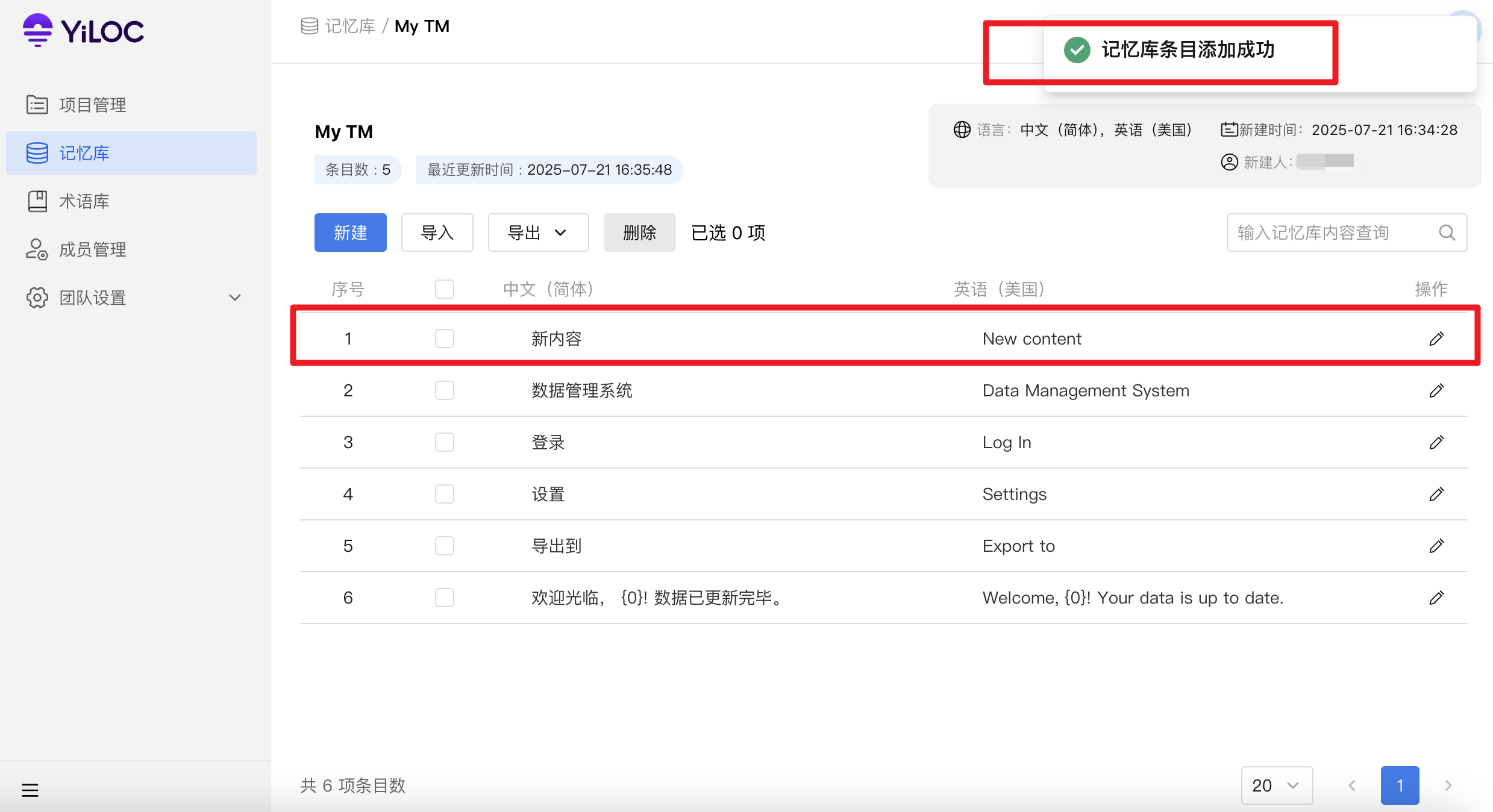Click the 最近更新时间 badge

(549, 170)
